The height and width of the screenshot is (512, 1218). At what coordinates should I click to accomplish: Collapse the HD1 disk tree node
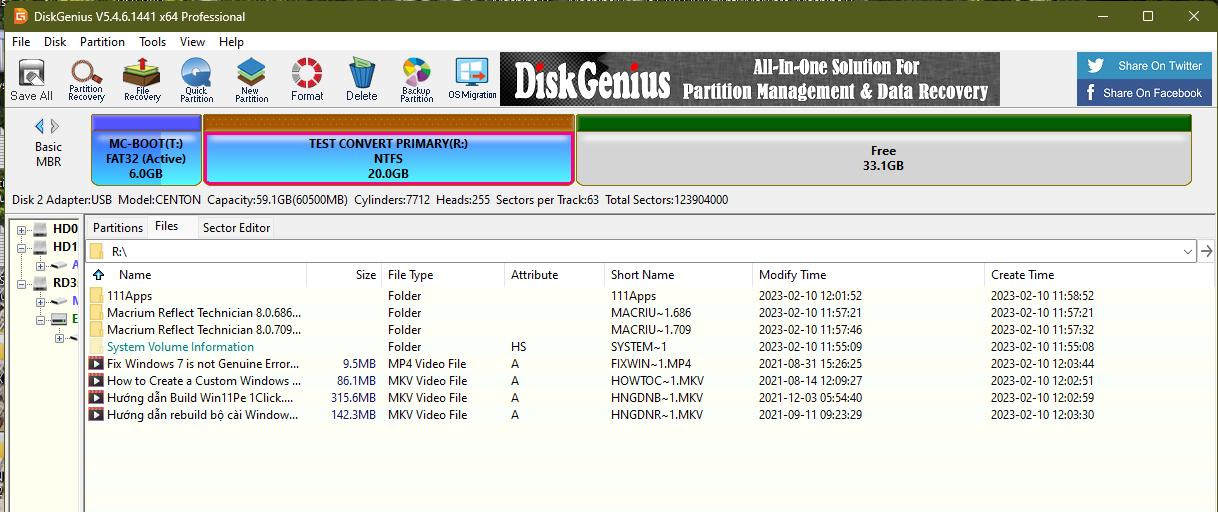point(22,247)
